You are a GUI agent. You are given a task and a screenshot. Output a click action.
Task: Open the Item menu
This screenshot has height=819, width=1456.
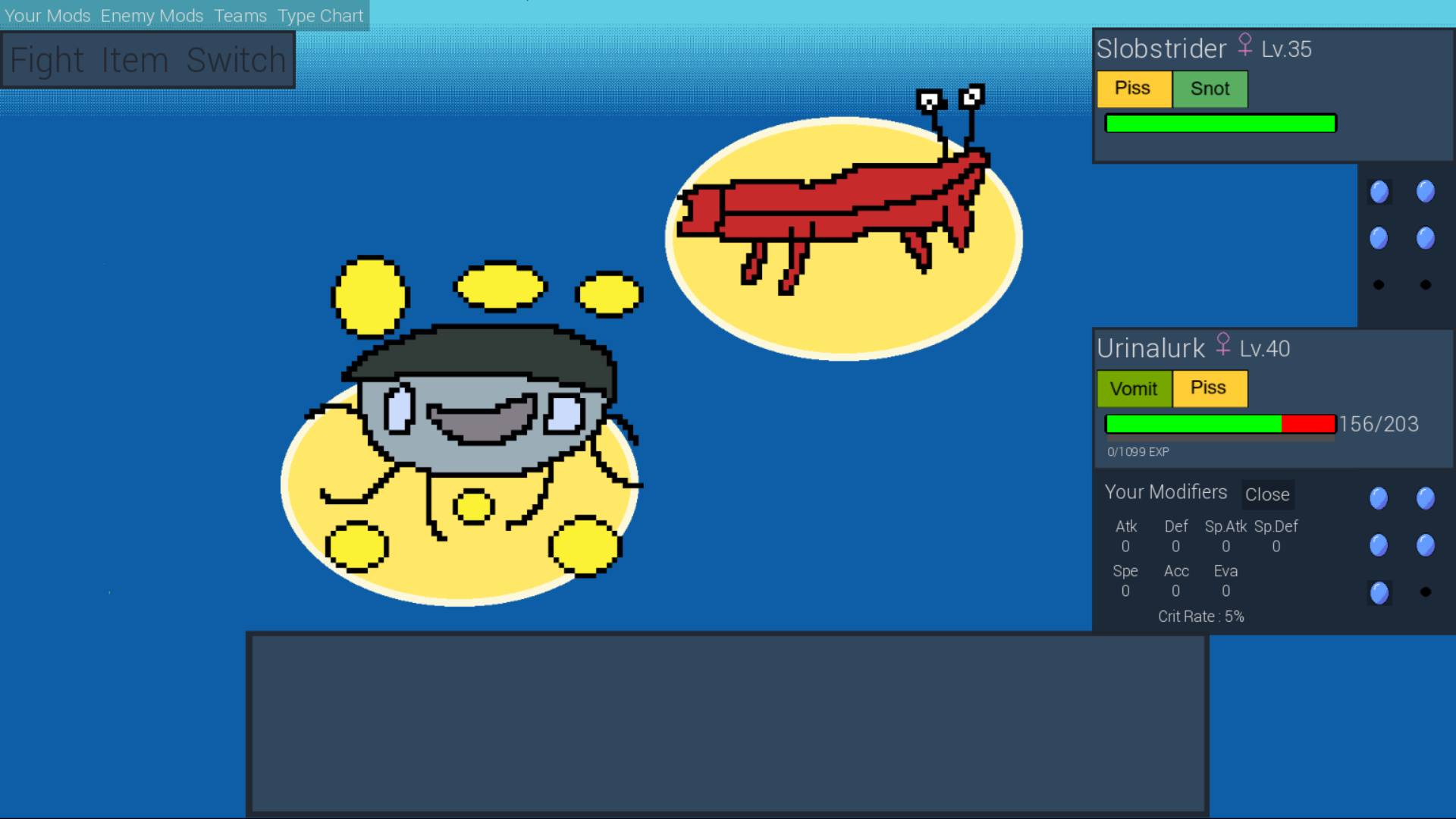[135, 60]
